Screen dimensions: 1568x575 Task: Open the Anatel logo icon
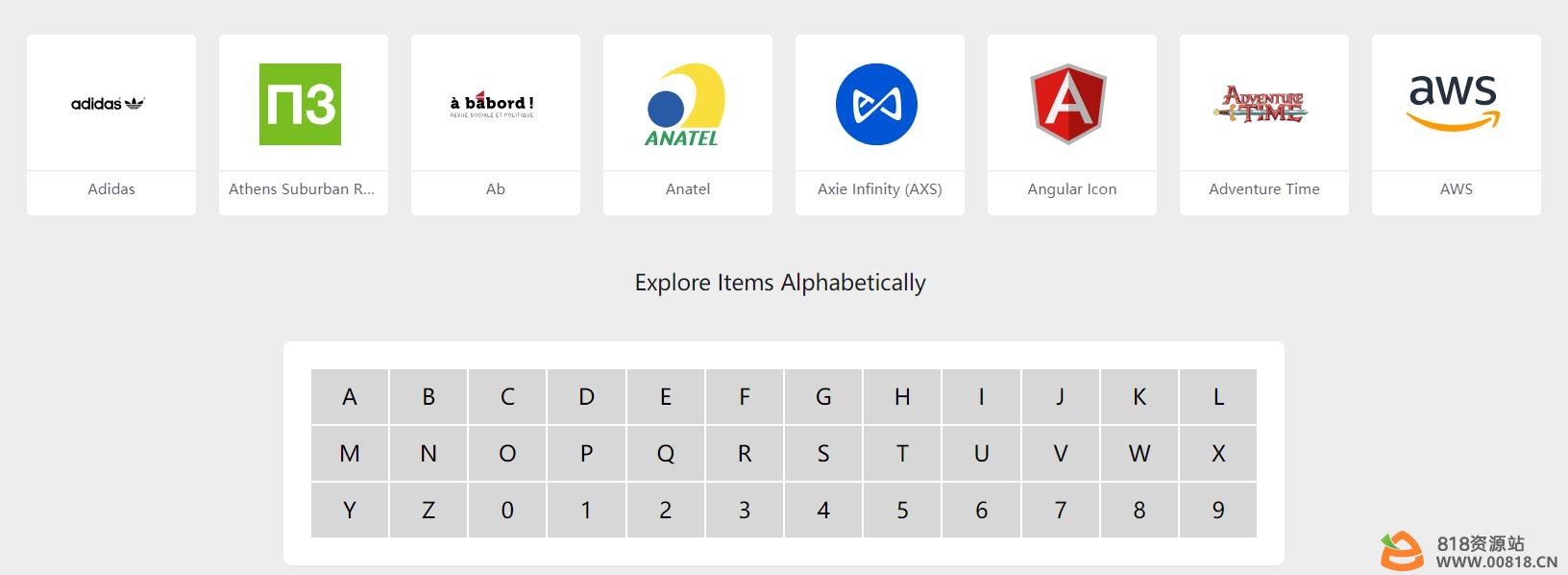click(684, 105)
